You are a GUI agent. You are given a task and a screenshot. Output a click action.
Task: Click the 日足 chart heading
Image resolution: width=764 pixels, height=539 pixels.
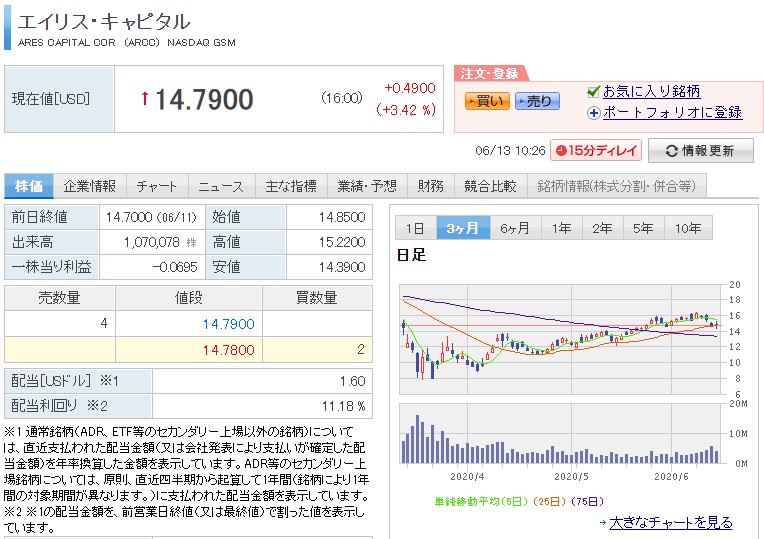(x=411, y=254)
